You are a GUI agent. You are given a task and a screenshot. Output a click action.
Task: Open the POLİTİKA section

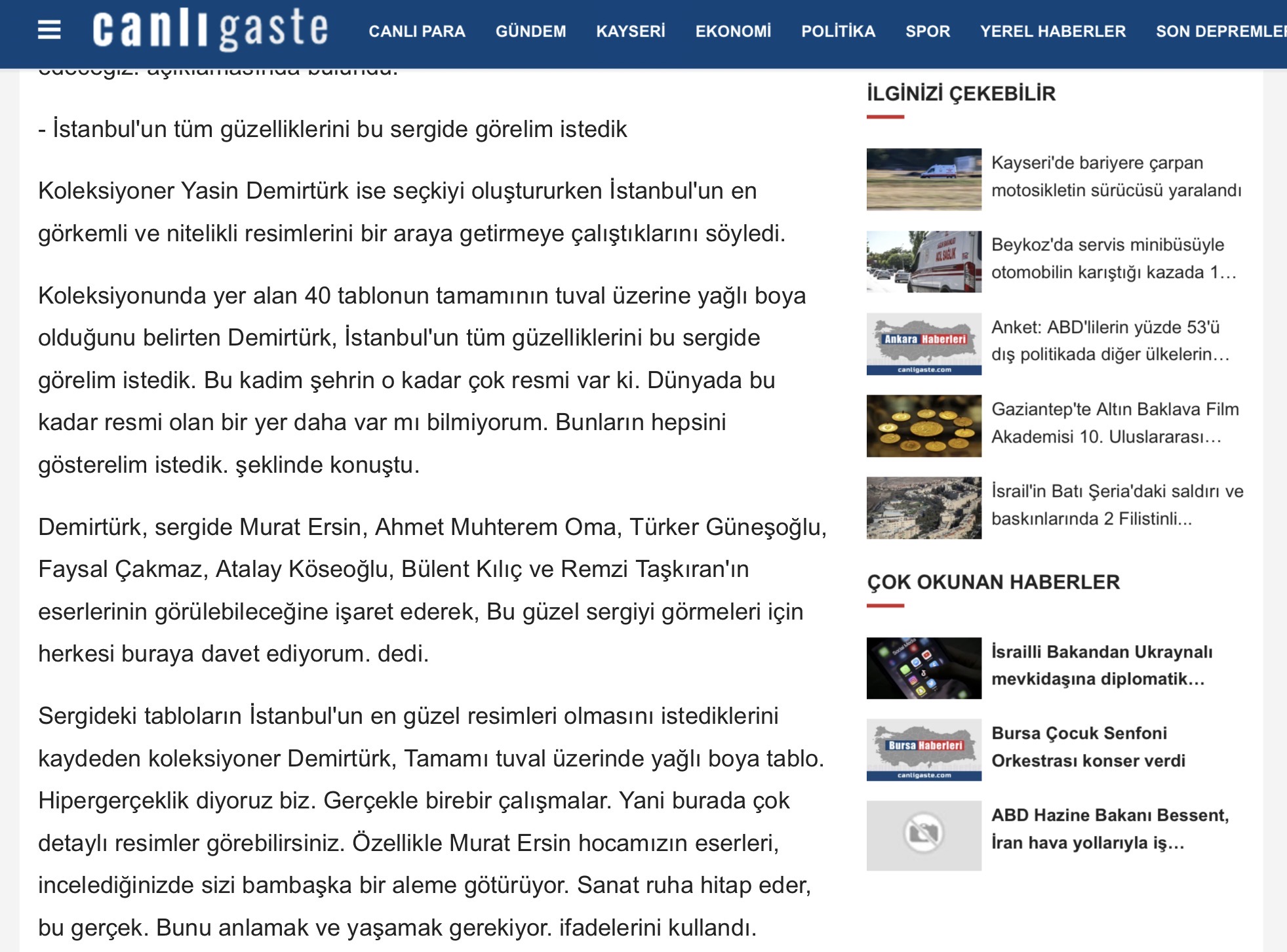click(838, 31)
